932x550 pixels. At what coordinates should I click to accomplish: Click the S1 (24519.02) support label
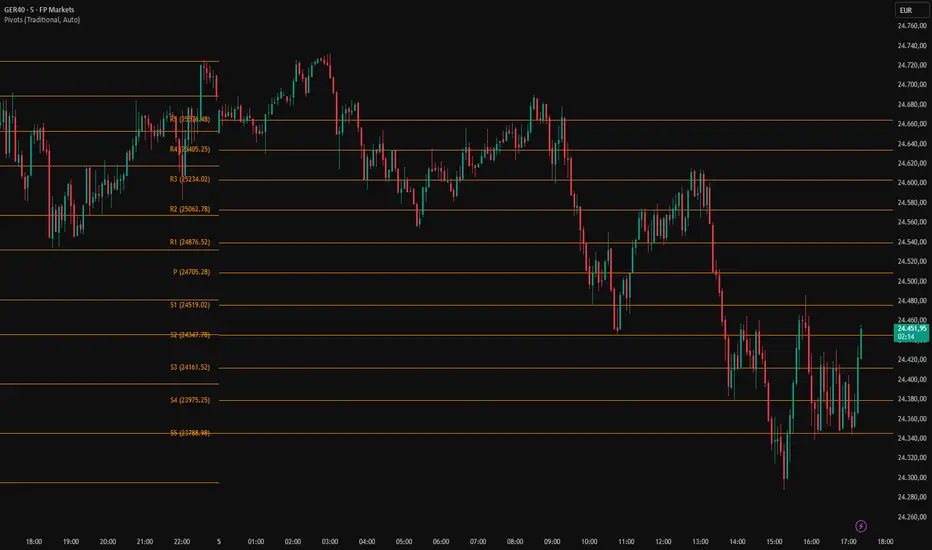[x=189, y=304]
